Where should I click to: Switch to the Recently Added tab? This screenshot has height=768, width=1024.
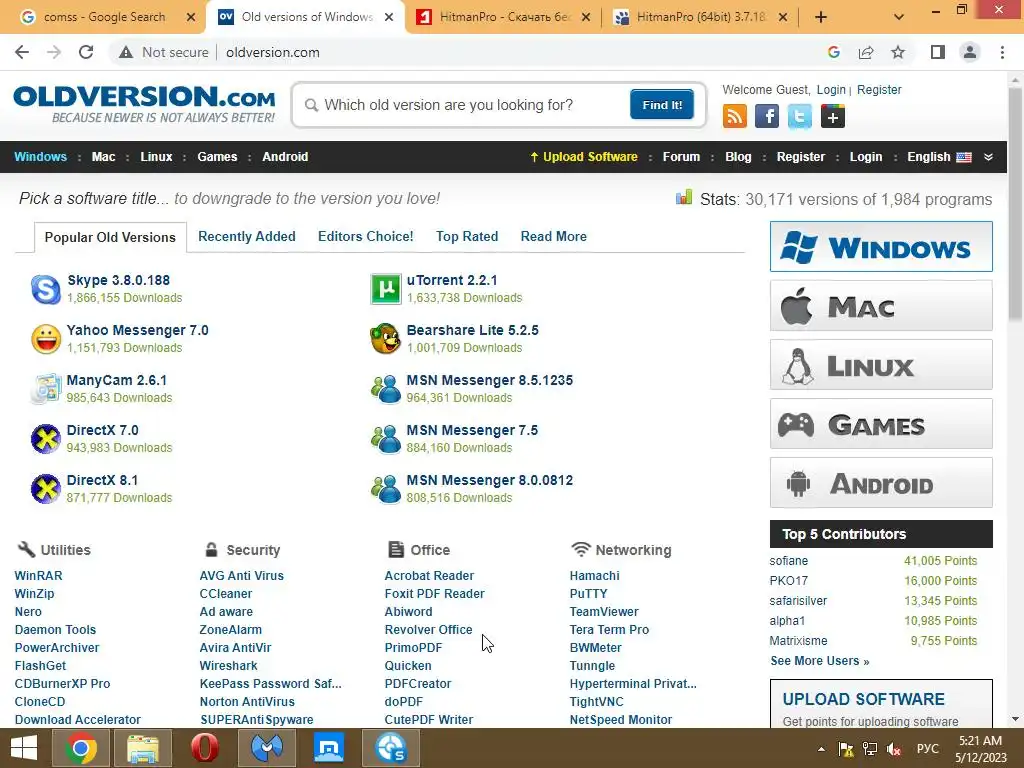[x=247, y=236]
